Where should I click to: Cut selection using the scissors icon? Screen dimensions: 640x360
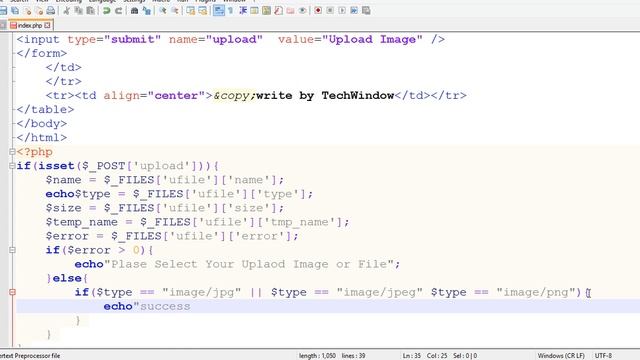67,11
